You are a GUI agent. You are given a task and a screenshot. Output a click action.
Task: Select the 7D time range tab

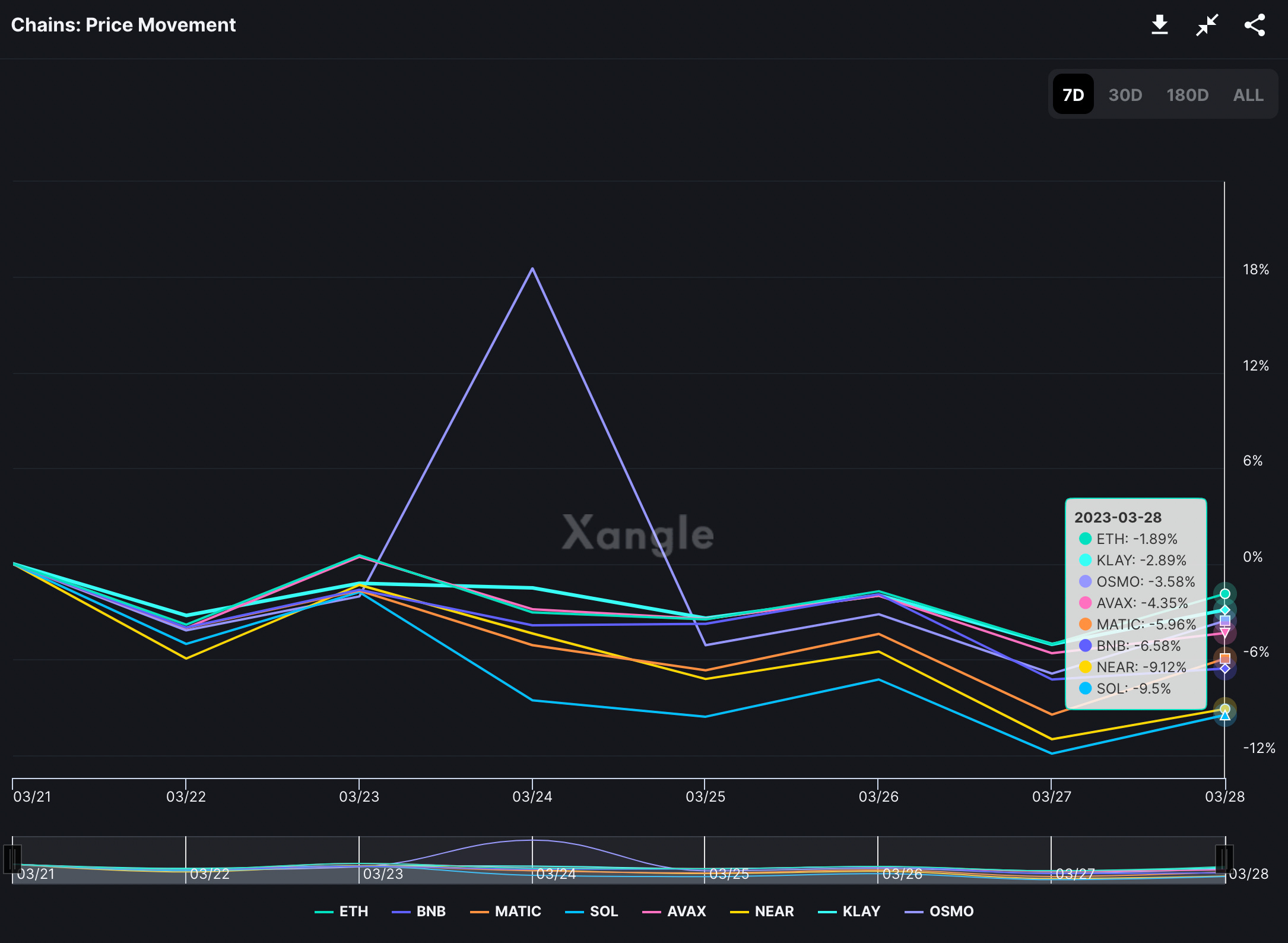click(x=1073, y=94)
